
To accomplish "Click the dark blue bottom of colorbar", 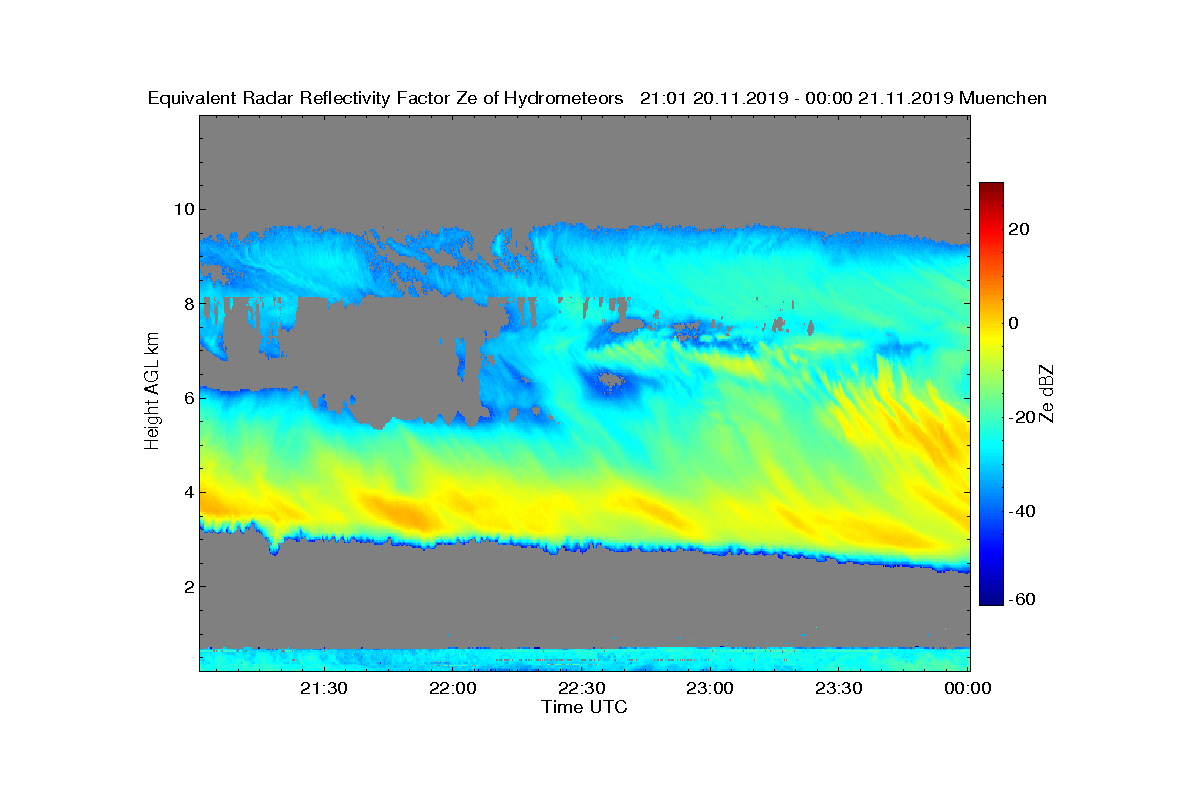I will [x=991, y=599].
